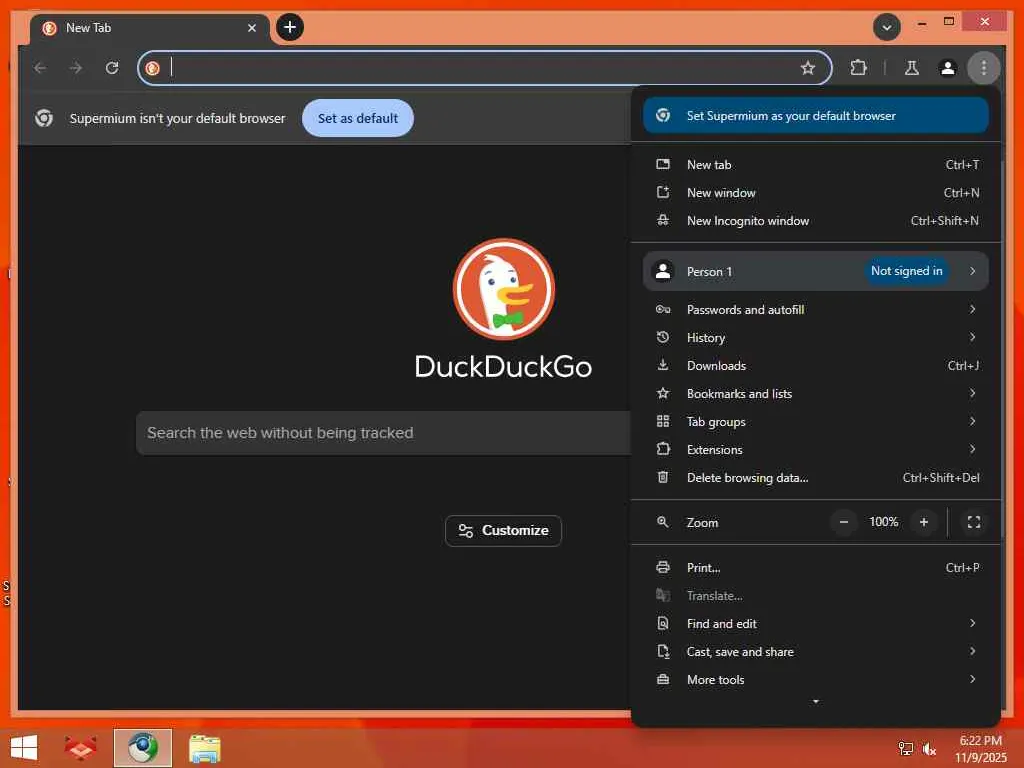Expand the Person 1 submenu chevron

(972, 271)
